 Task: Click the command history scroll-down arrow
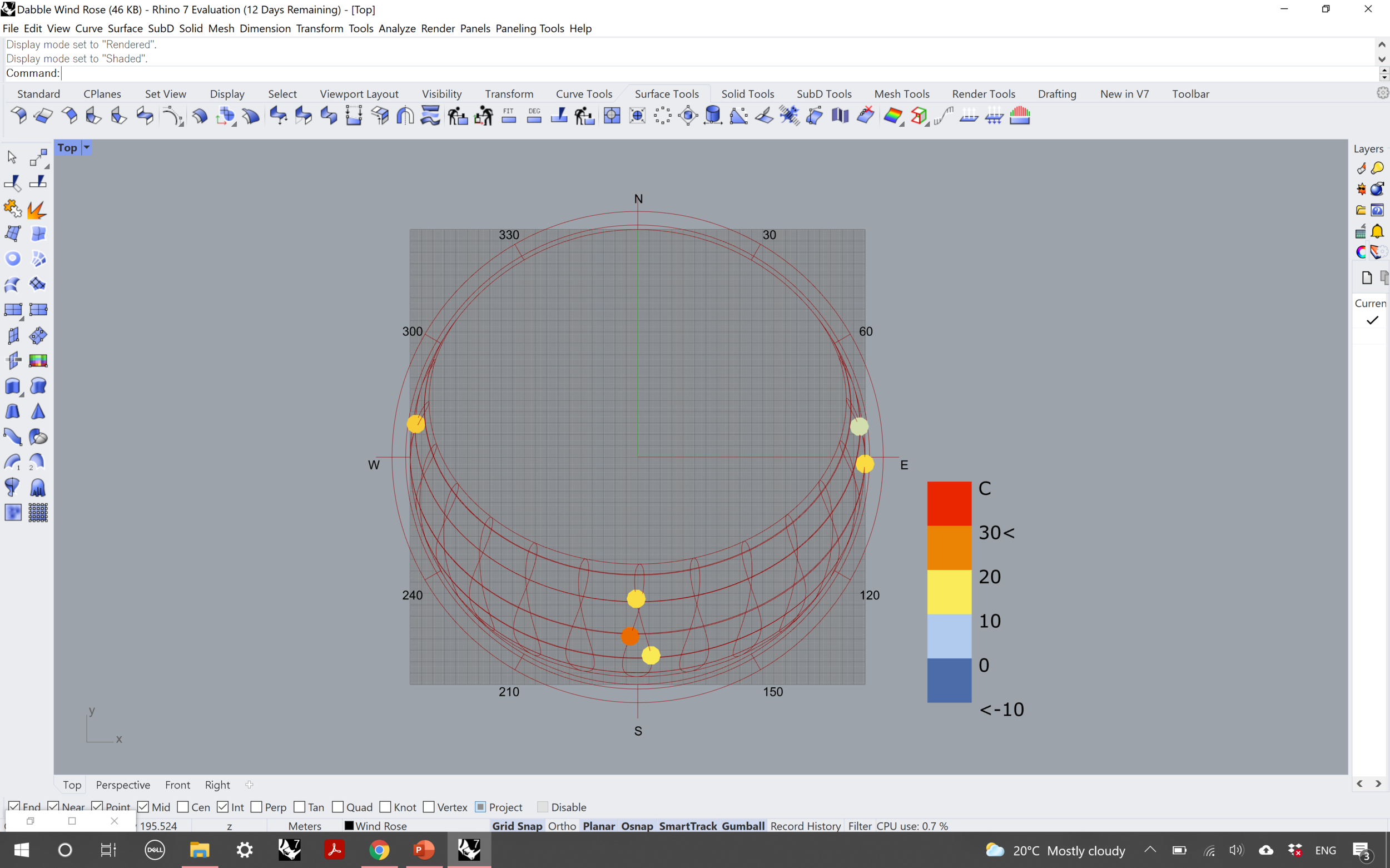(x=1382, y=58)
